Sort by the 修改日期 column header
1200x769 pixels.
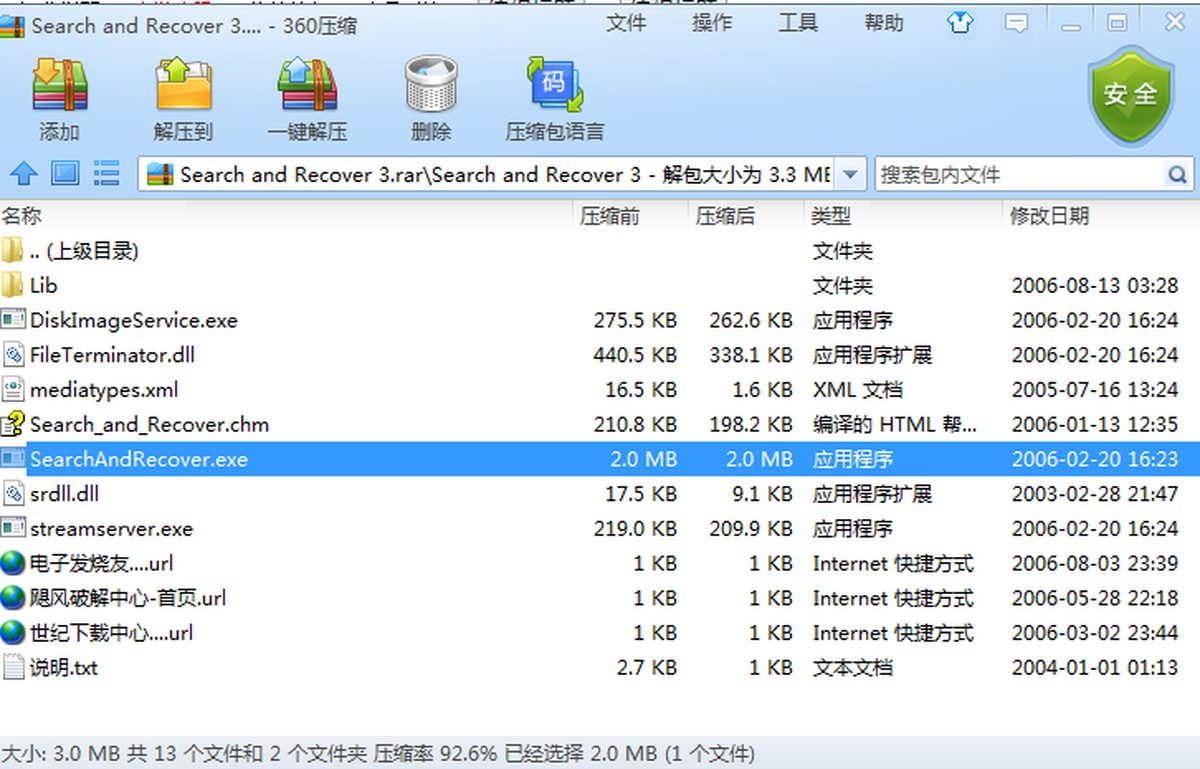tap(1049, 216)
